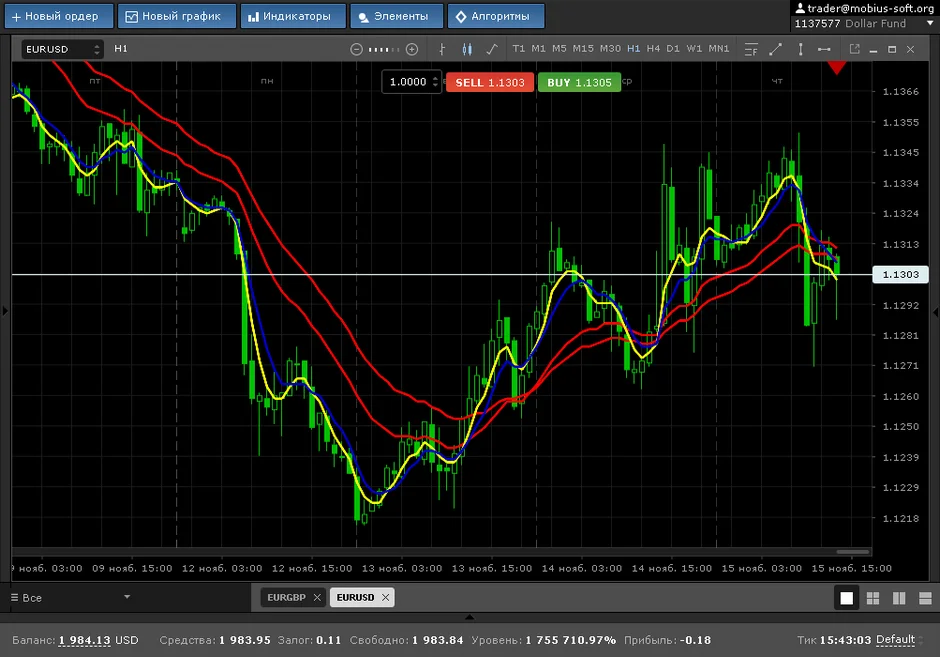Screen dimensions: 940x657
Task: Expand left side panel arrow
Action: (5, 311)
